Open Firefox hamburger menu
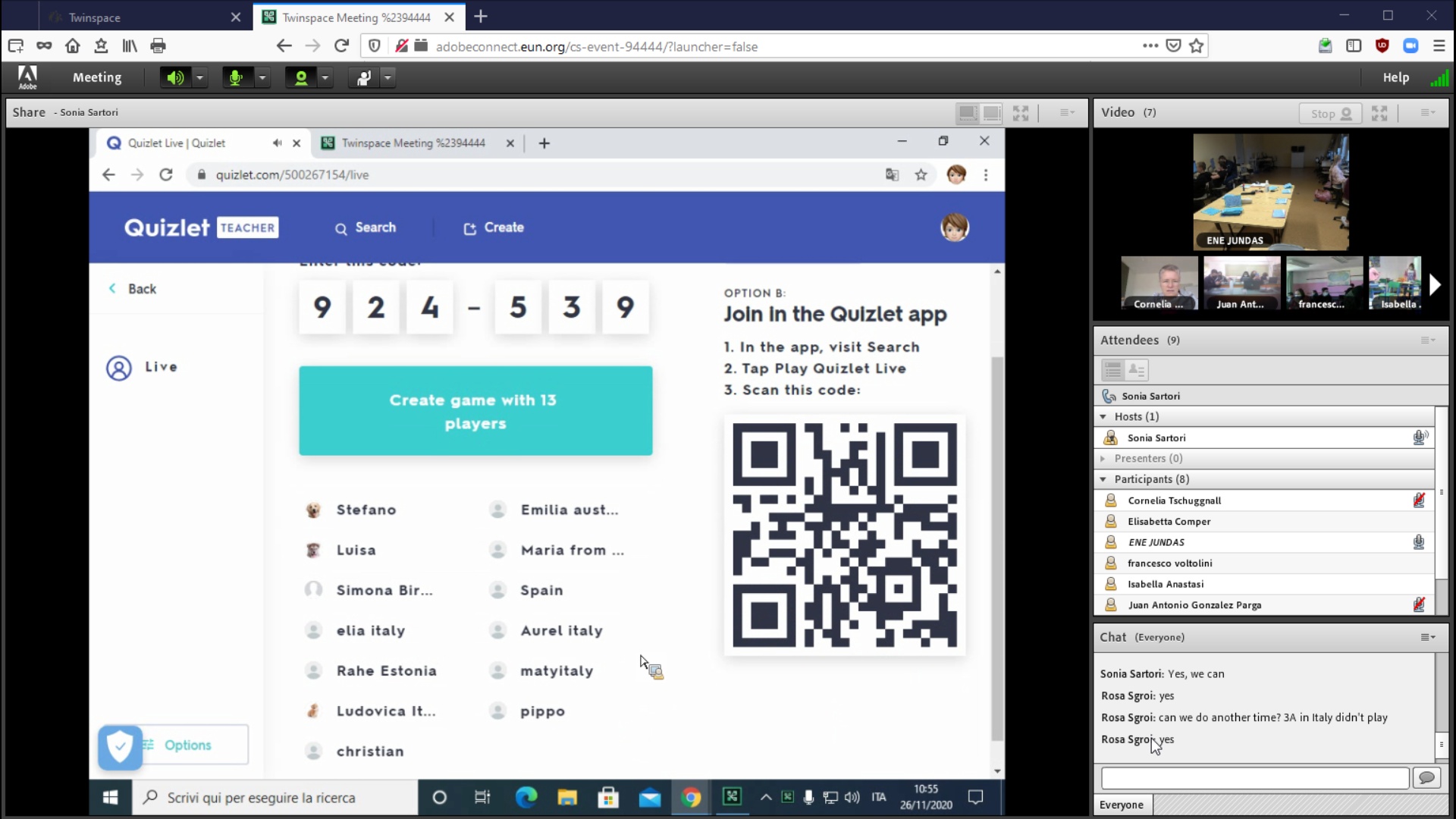This screenshot has width=1456, height=819. coord(1439,46)
